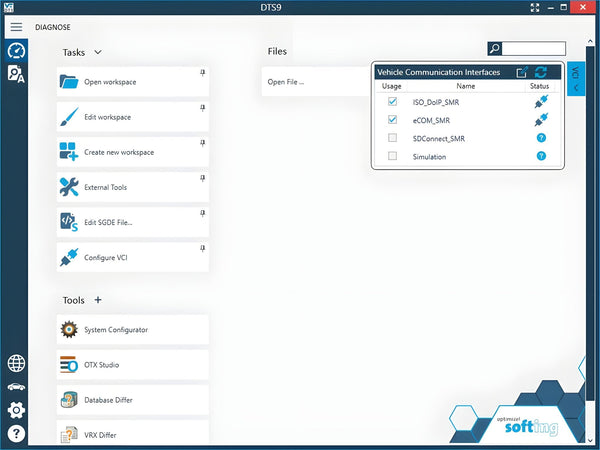
Task: Click Open File ... under Files
Action: [286, 82]
